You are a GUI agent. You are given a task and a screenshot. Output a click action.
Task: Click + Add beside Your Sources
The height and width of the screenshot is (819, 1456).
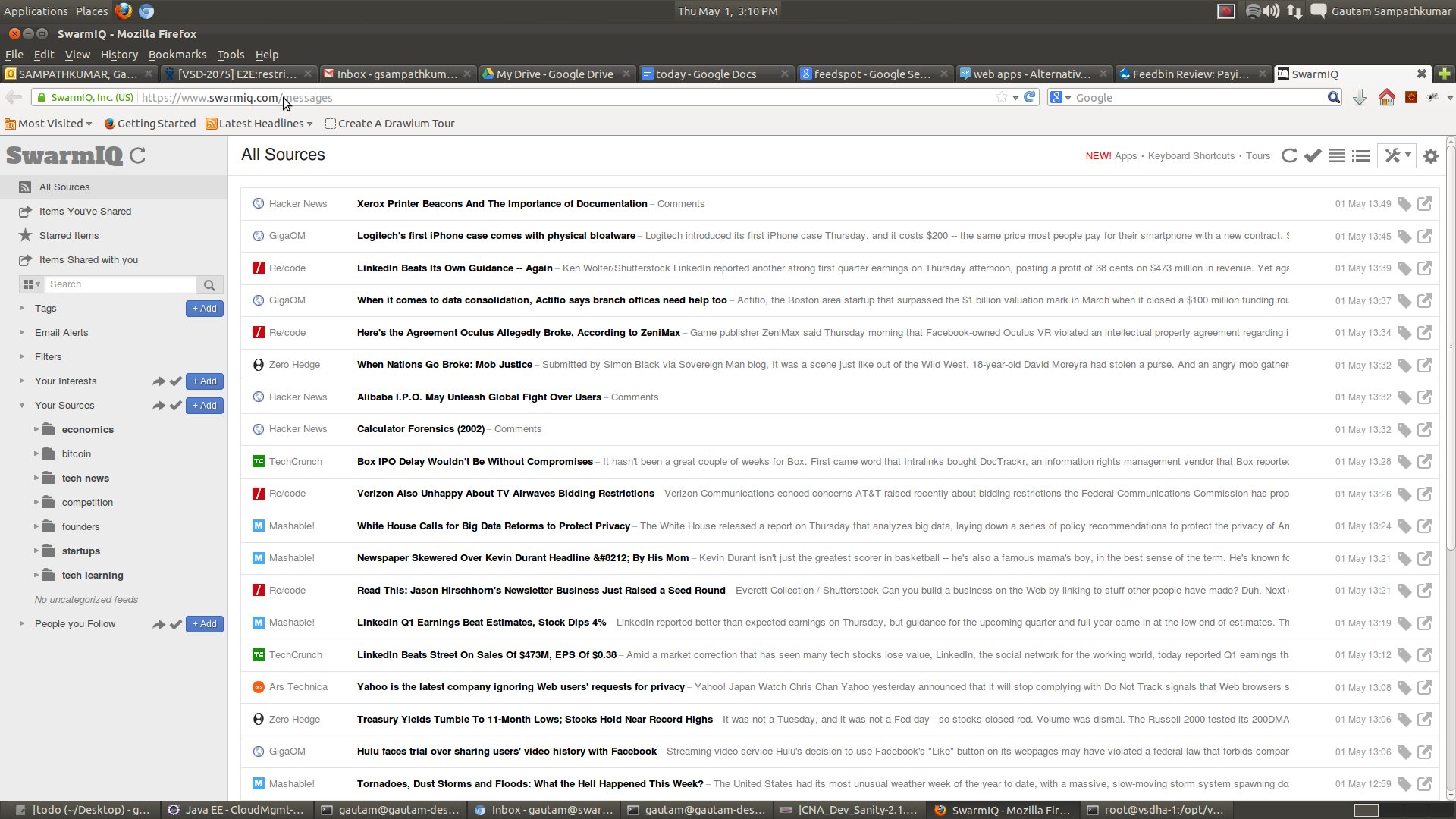coord(205,406)
